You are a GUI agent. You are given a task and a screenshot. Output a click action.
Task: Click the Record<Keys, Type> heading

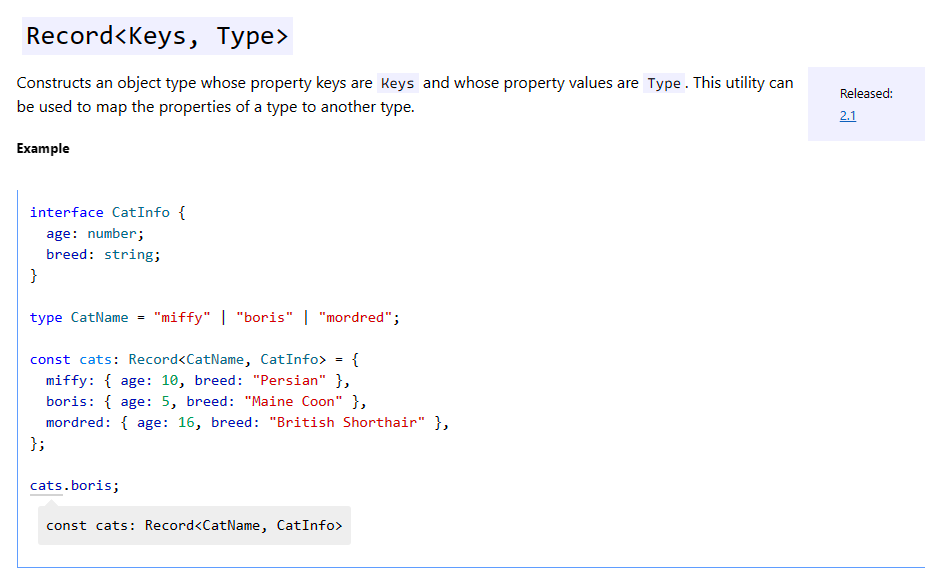(x=158, y=36)
